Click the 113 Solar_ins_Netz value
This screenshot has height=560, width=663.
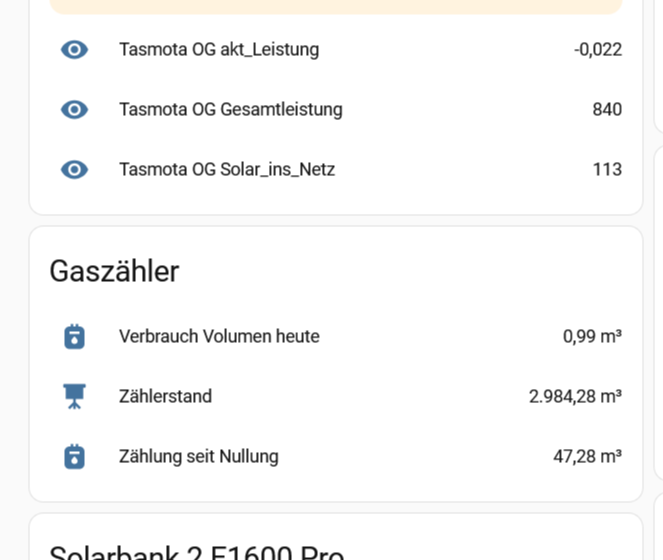tap(607, 169)
